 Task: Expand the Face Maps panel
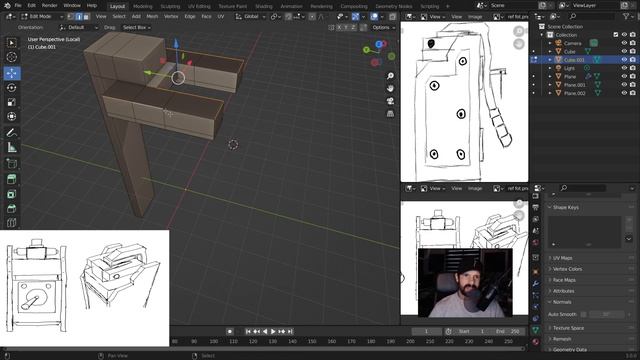point(564,280)
